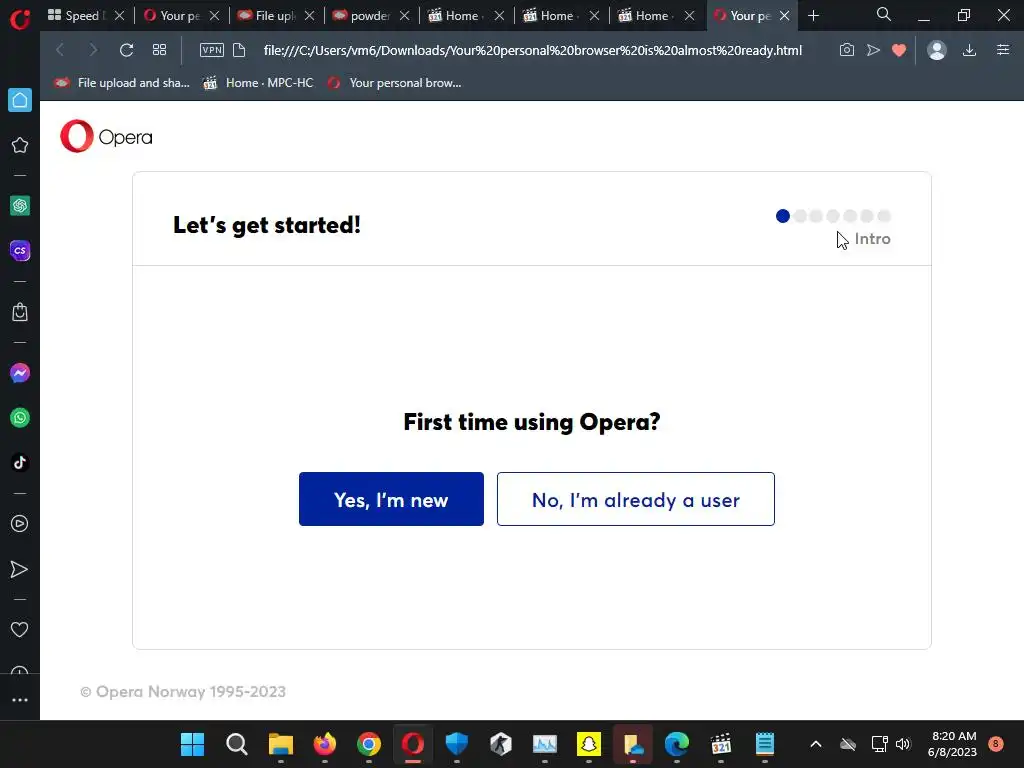The image size is (1024, 768).
Task: Click the 'Yes, I'm new' button
Action: [391, 499]
